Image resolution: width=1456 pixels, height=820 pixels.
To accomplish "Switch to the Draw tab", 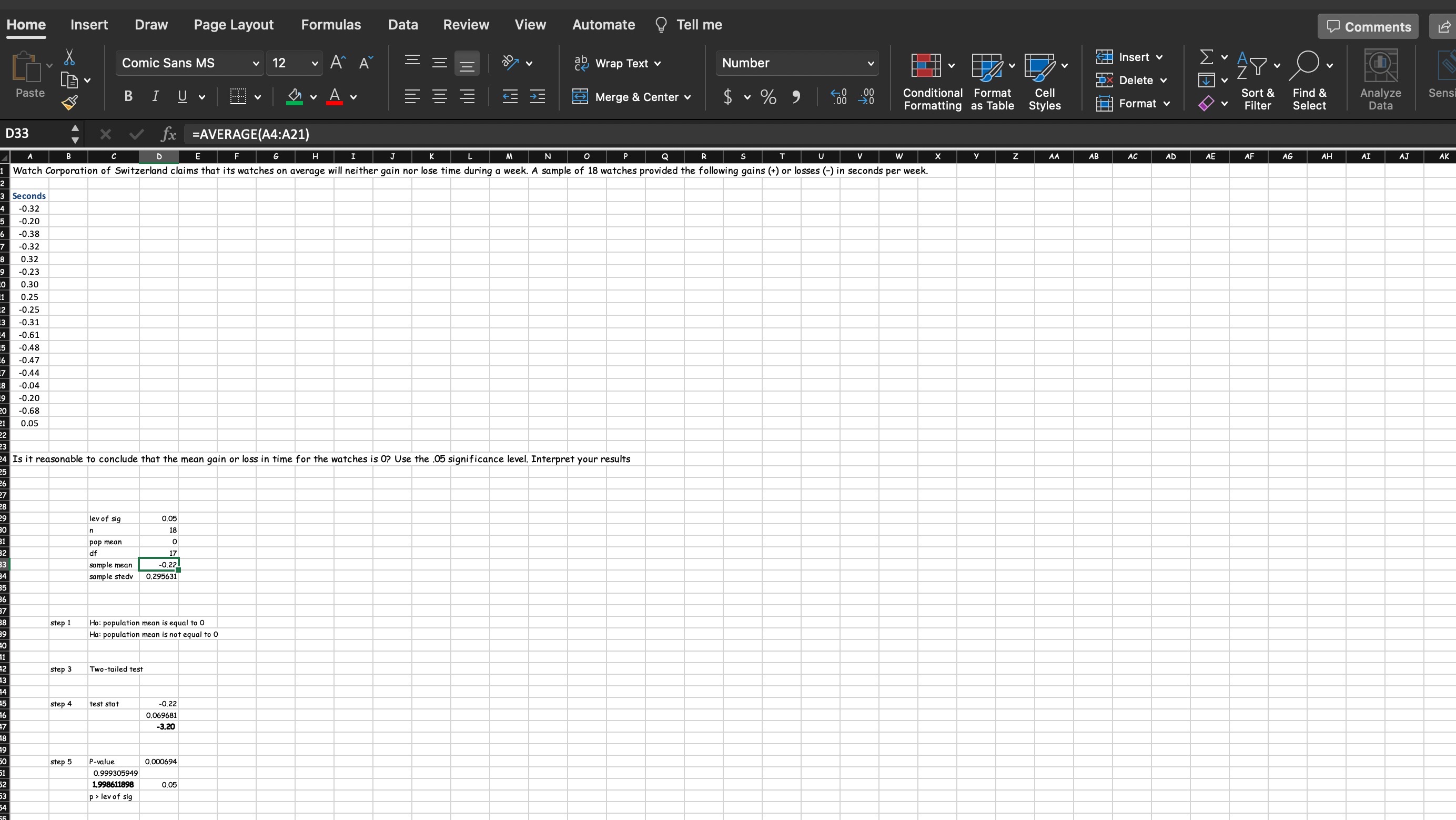I will (151, 24).
